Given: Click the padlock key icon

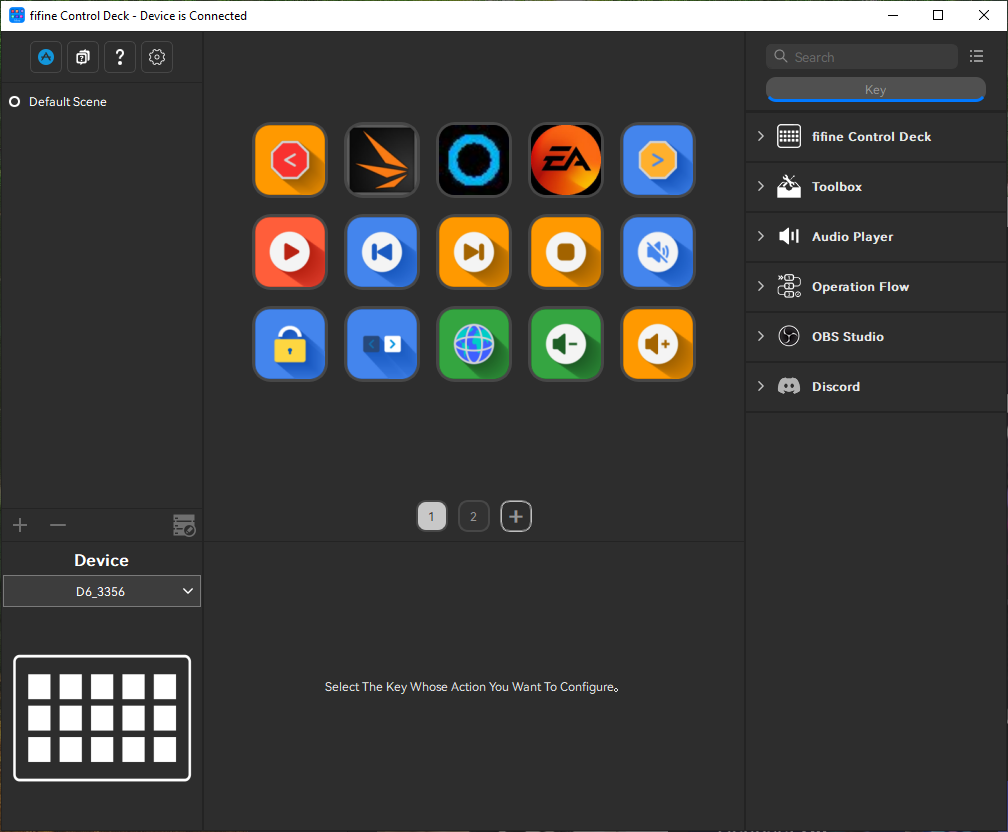Looking at the screenshot, I should click(x=290, y=344).
